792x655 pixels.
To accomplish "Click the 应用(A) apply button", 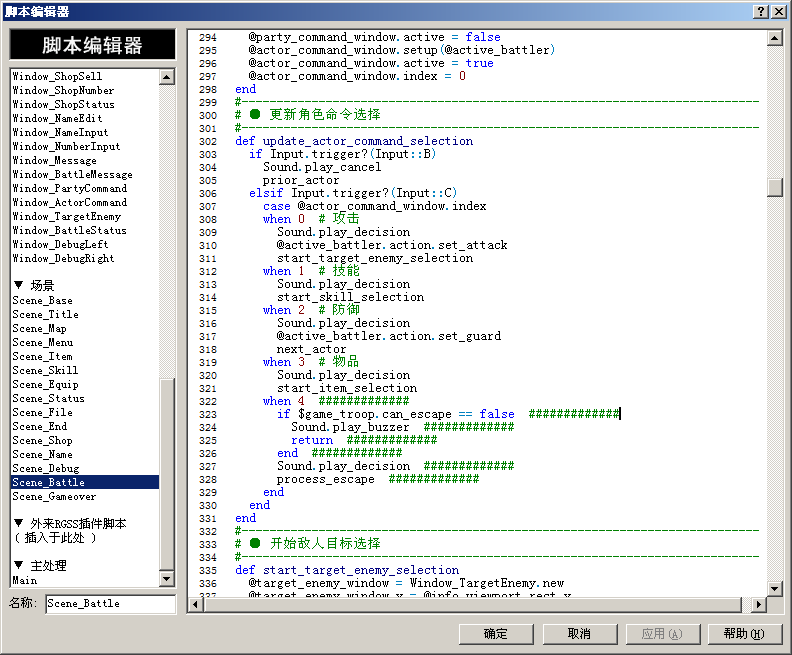I will 663,634.
